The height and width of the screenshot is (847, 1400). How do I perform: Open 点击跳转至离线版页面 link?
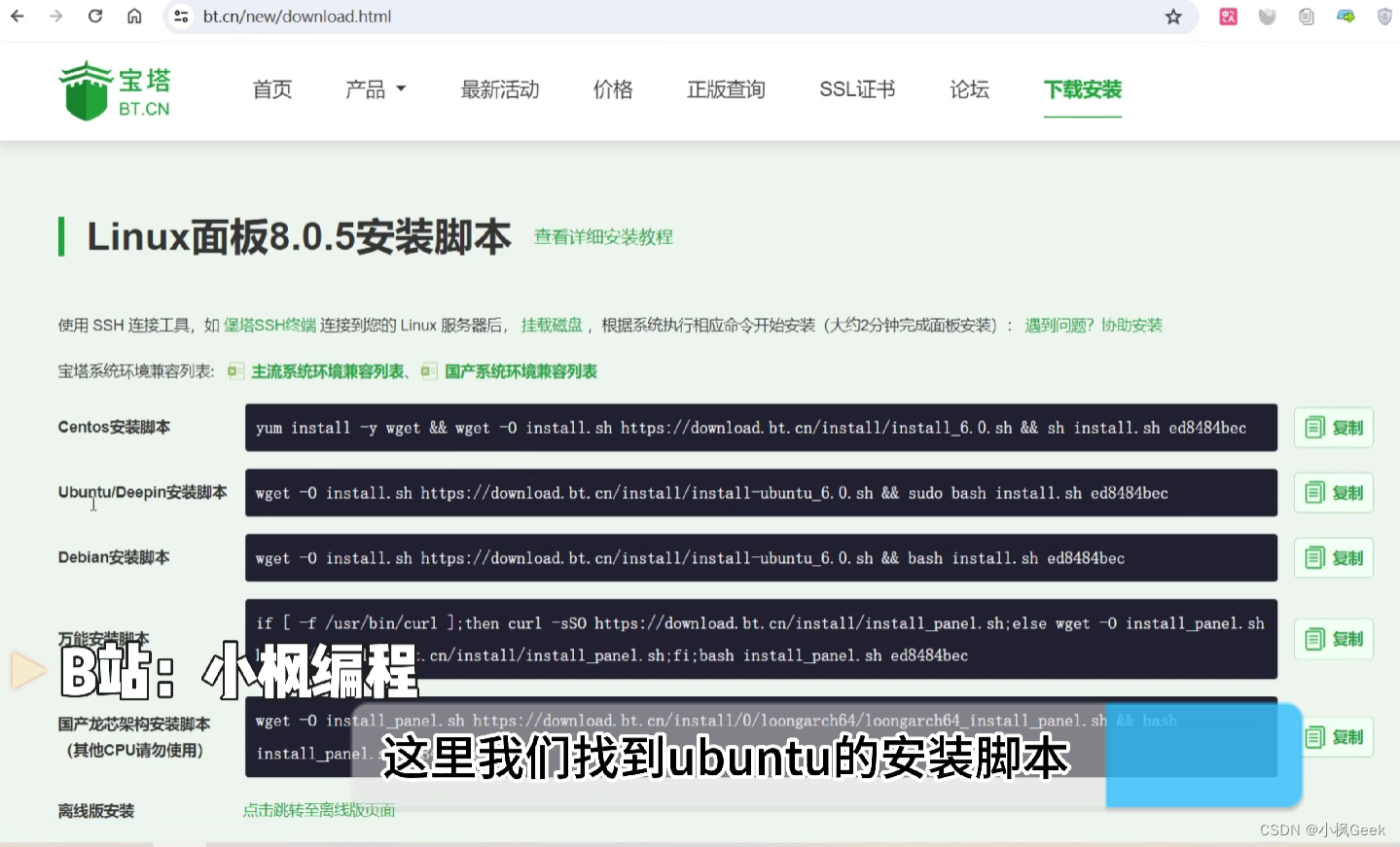[x=317, y=809]
